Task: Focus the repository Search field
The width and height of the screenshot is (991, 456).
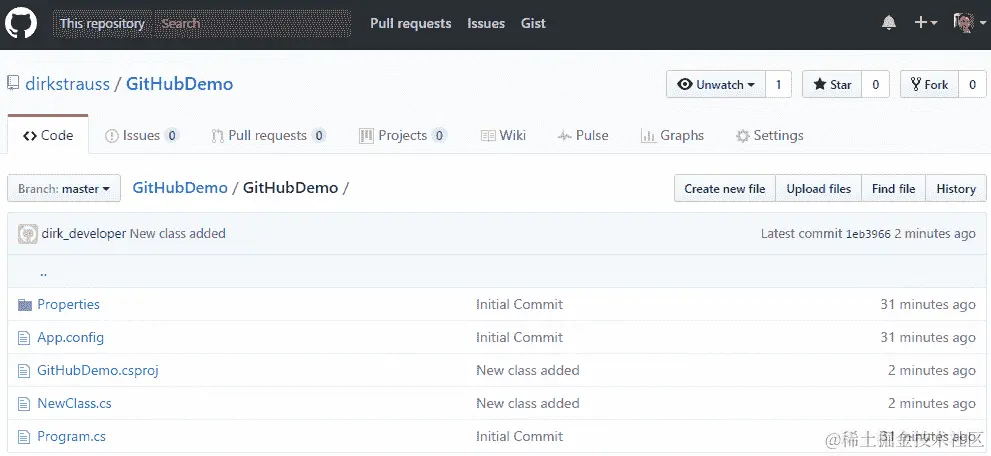Action: [253, 23]
